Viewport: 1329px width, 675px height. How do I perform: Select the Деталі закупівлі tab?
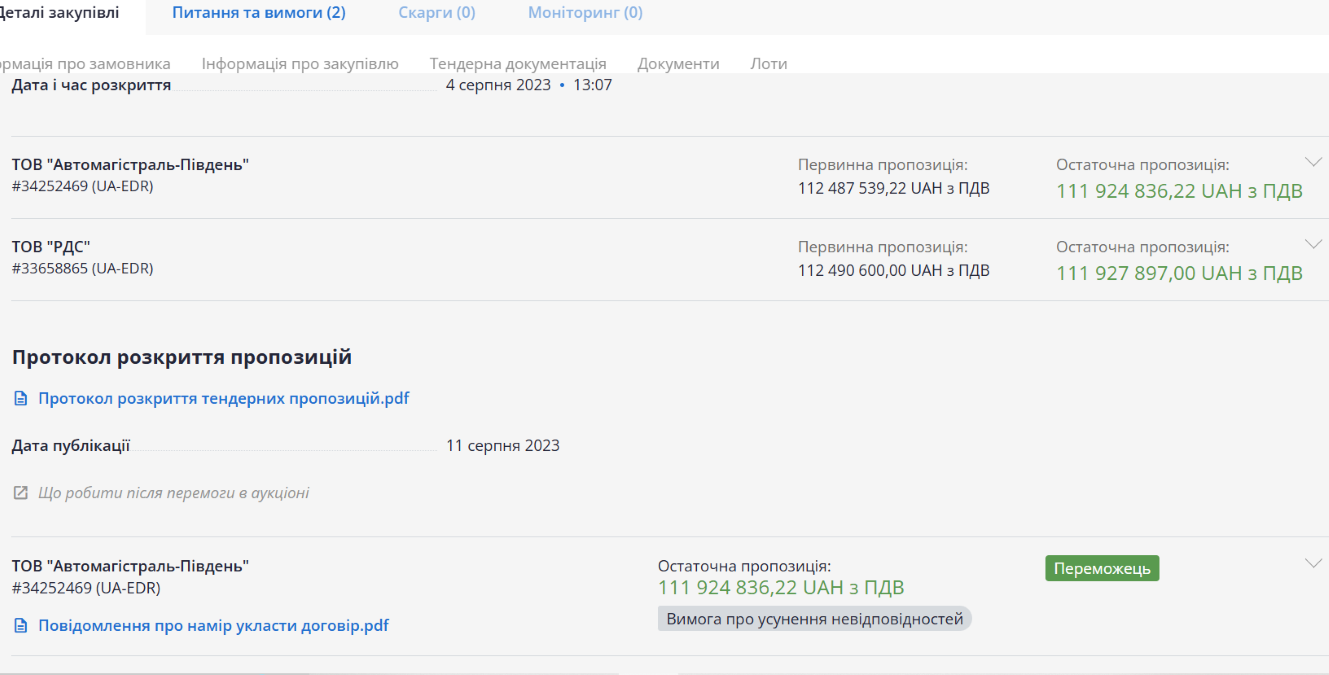(x=60, y=13)
